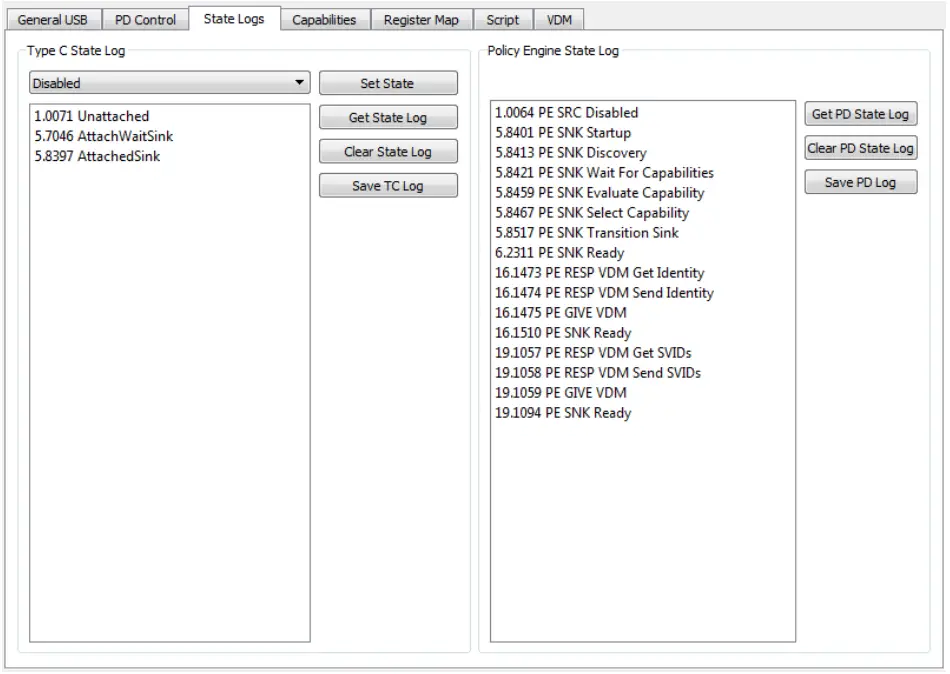Clear the Type C state log
This screenshot has height=674, width=950.
coord(388,151)
